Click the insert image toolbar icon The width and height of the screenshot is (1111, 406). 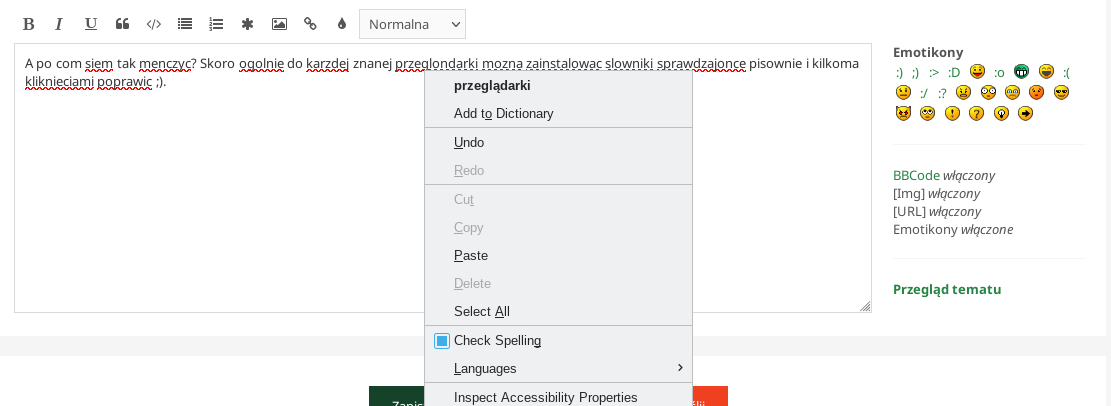279,24
